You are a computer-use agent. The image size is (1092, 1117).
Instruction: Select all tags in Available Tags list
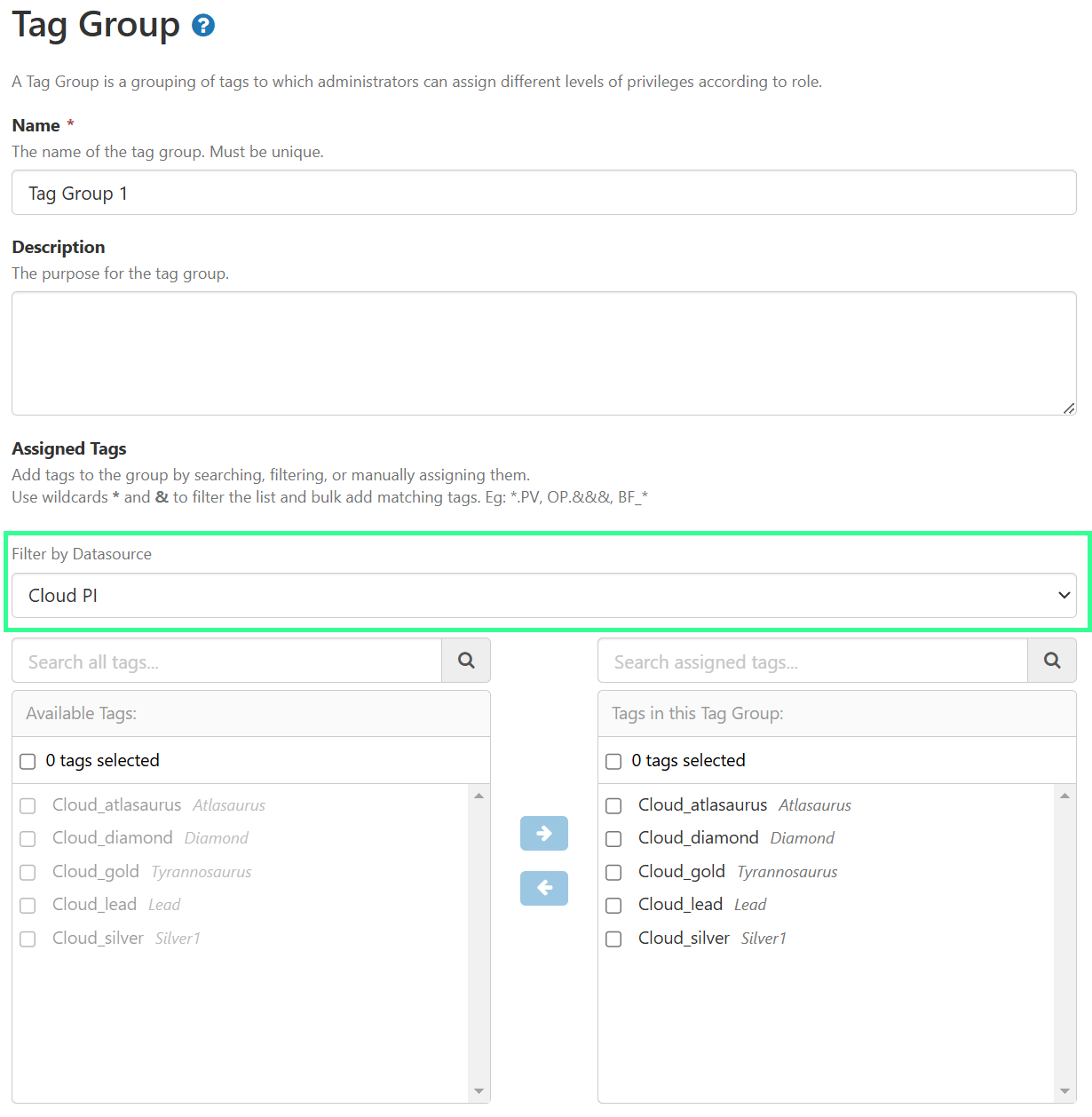coord(27,761)
